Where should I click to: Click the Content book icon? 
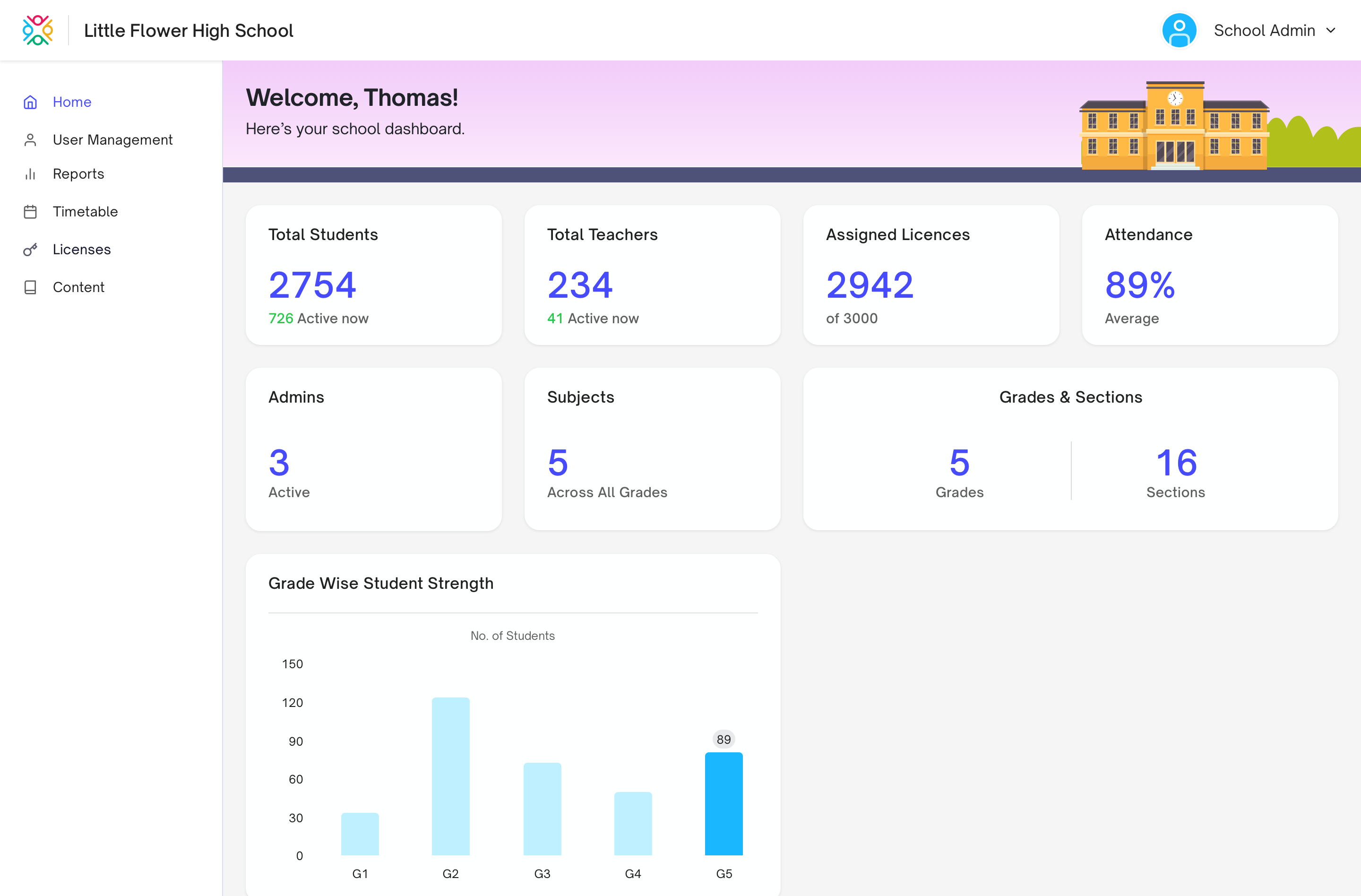coord(30,287)
